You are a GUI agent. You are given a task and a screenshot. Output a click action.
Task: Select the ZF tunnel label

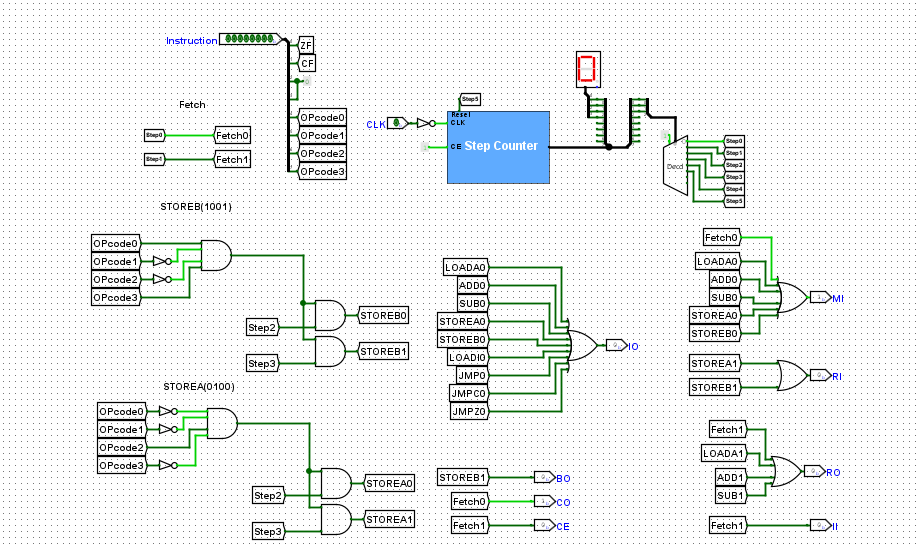[x=306, y=45]
